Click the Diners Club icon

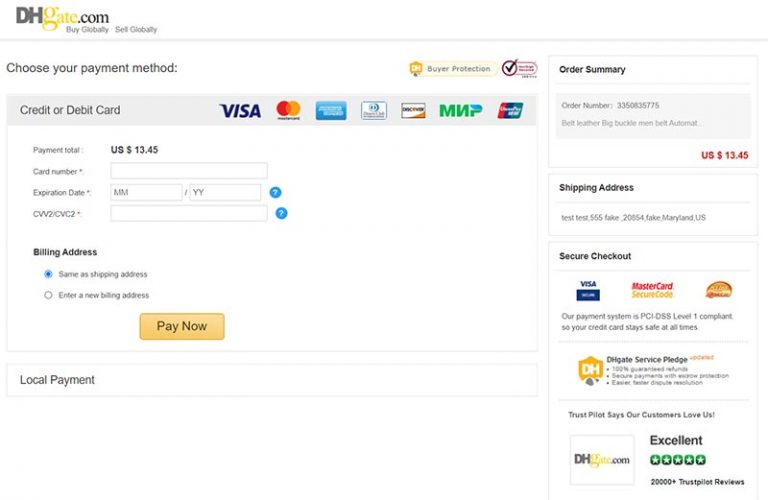374,110
